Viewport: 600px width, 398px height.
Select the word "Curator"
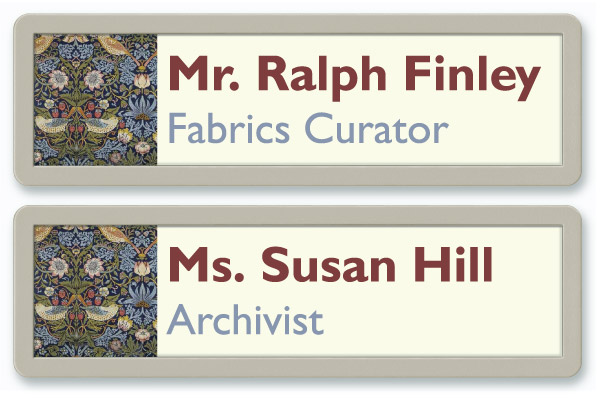point(376,128)
